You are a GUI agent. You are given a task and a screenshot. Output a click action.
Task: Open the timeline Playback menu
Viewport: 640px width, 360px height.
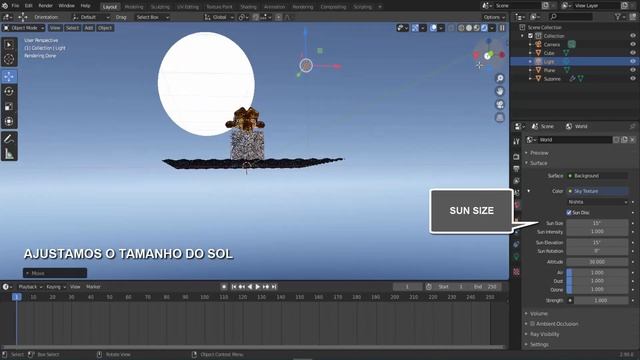[x=29, y=287]
